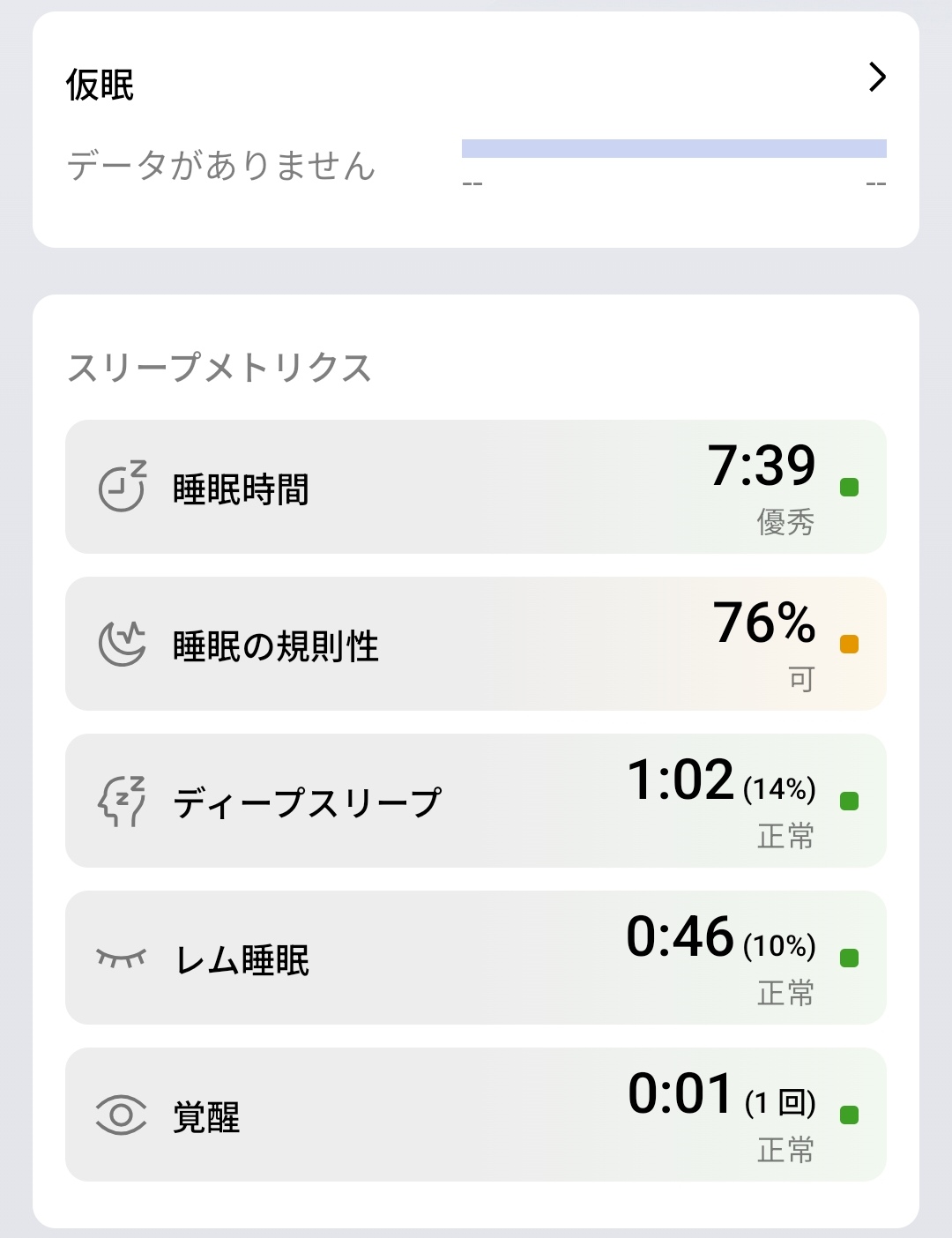952x1238 pixels.
Task: Open the 仮眠 card title
Action: click(100, 86)
